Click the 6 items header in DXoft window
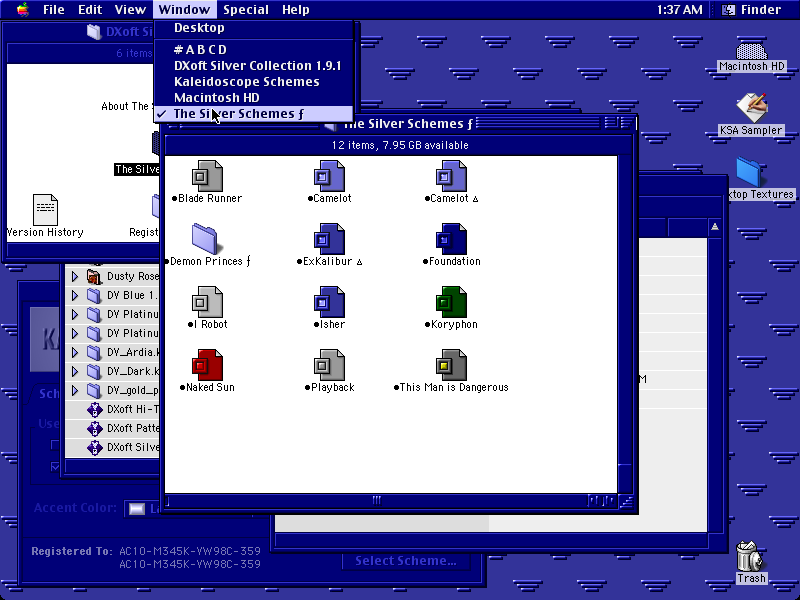800x600 pixels. coord(134,53)
